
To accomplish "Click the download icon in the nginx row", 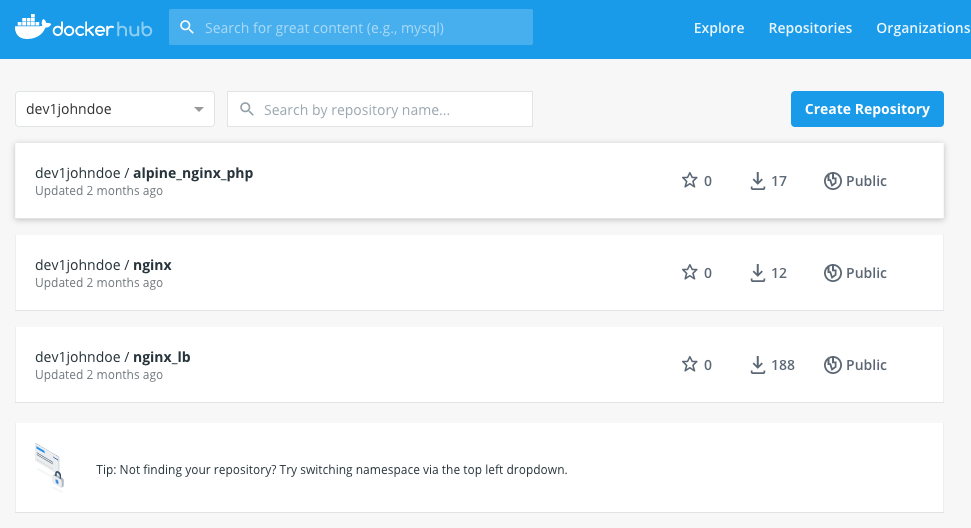I will pyautogui.click(x=757, y=273).
